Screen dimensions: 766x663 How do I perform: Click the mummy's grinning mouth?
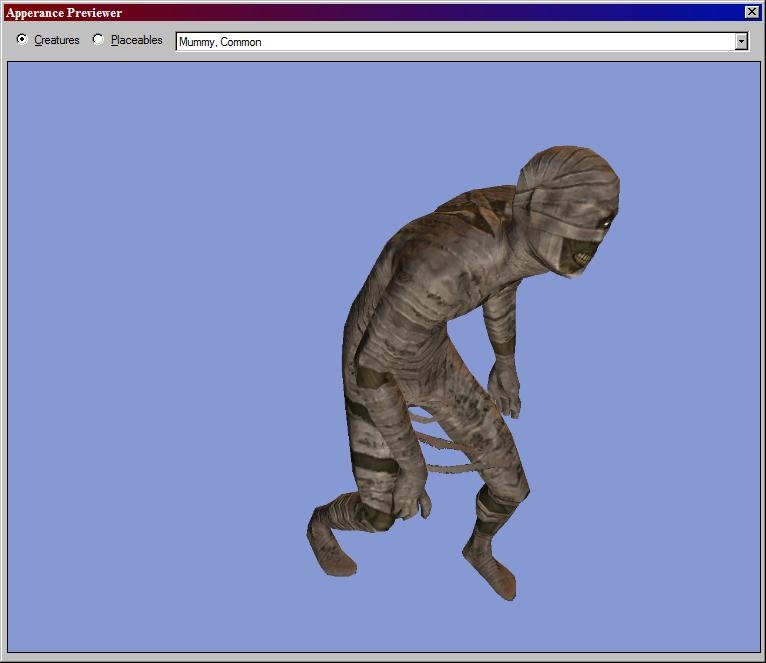[582, 260]
